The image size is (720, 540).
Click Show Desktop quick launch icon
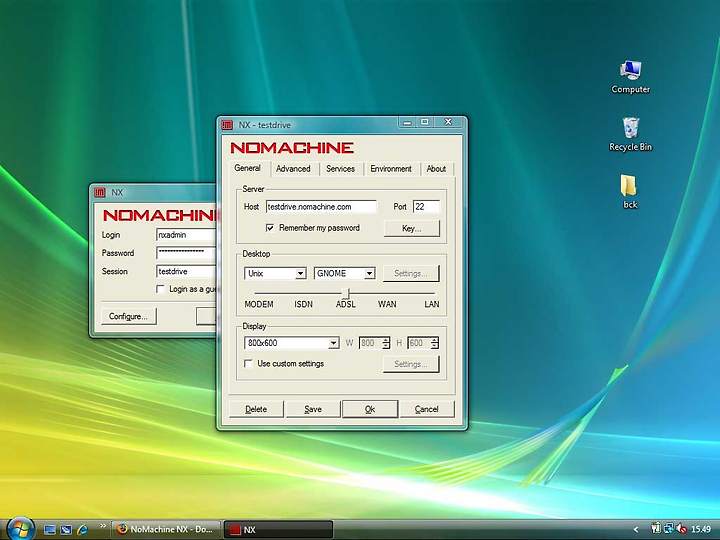tap(50, 529)
